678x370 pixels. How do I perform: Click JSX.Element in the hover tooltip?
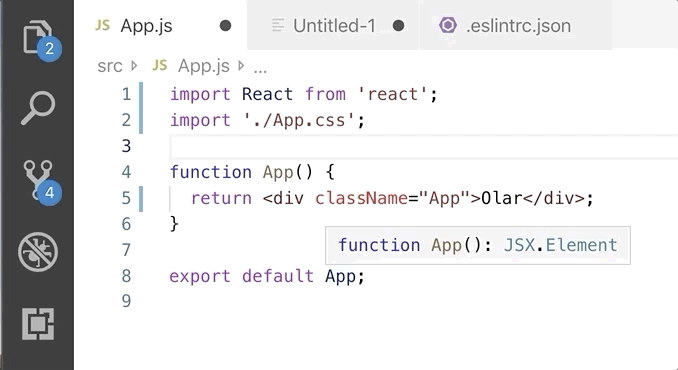pyautogui.click(x=560, y=245)
